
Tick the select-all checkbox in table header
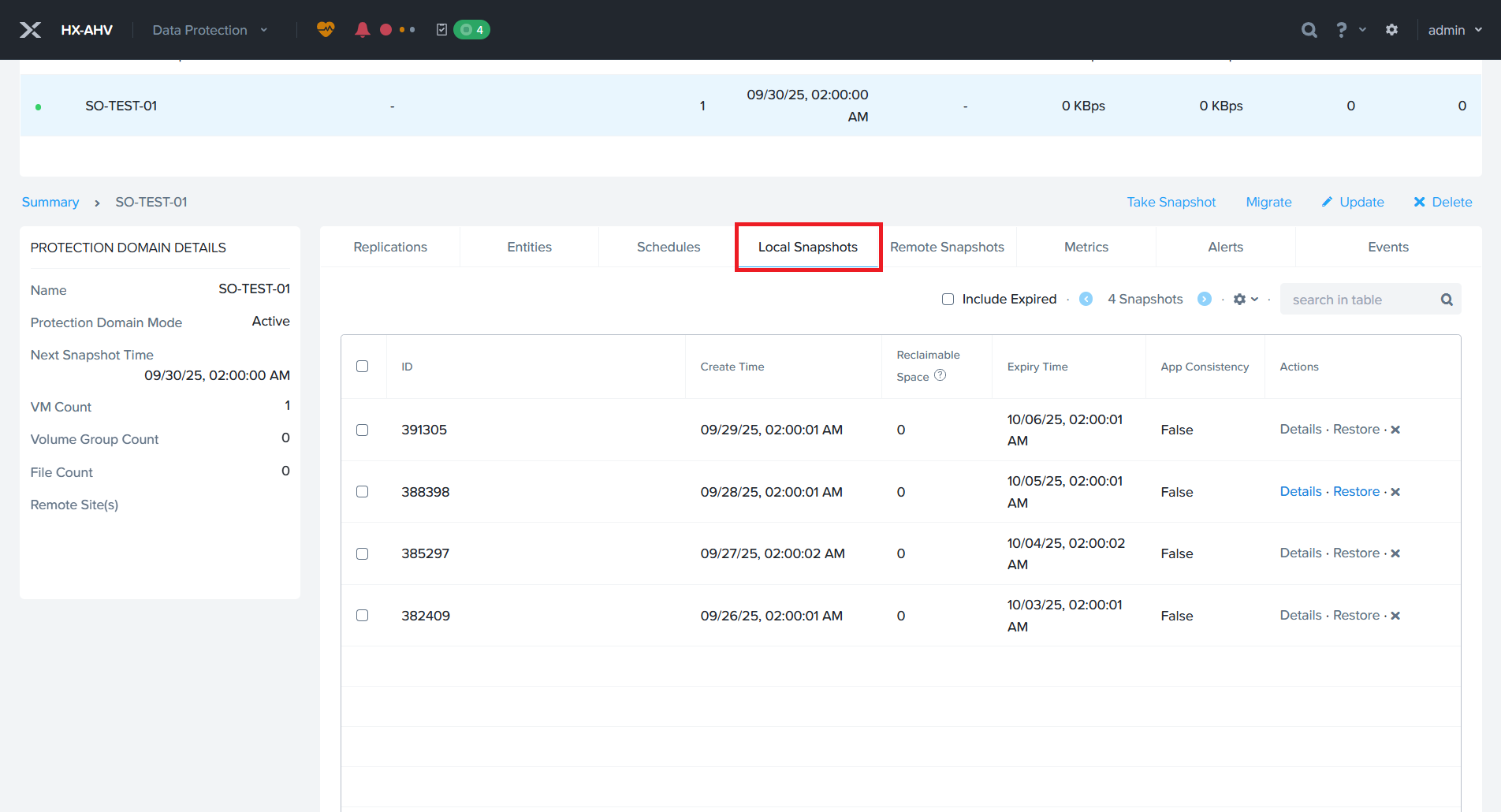(x=362, y=367)
